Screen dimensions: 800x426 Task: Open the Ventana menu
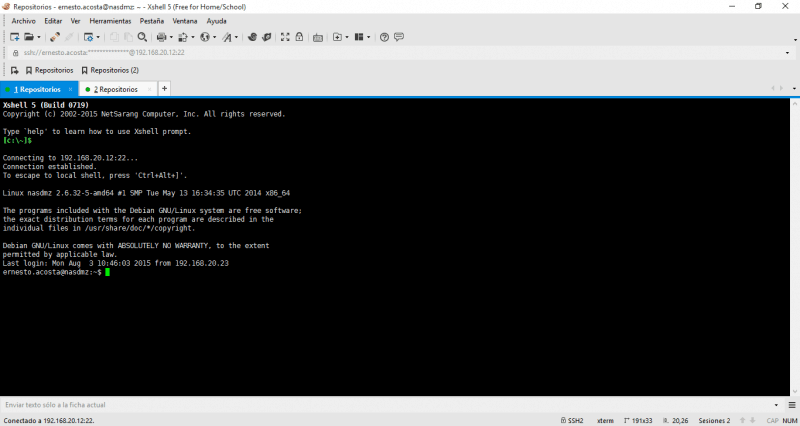tap(185, 21)
